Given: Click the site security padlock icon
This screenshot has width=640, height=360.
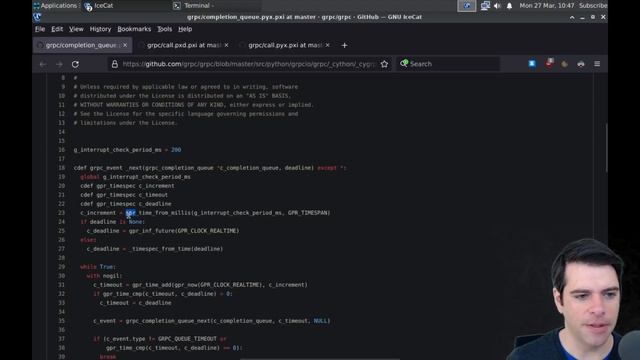Looking at the screenshot, I should pos(115,64).
